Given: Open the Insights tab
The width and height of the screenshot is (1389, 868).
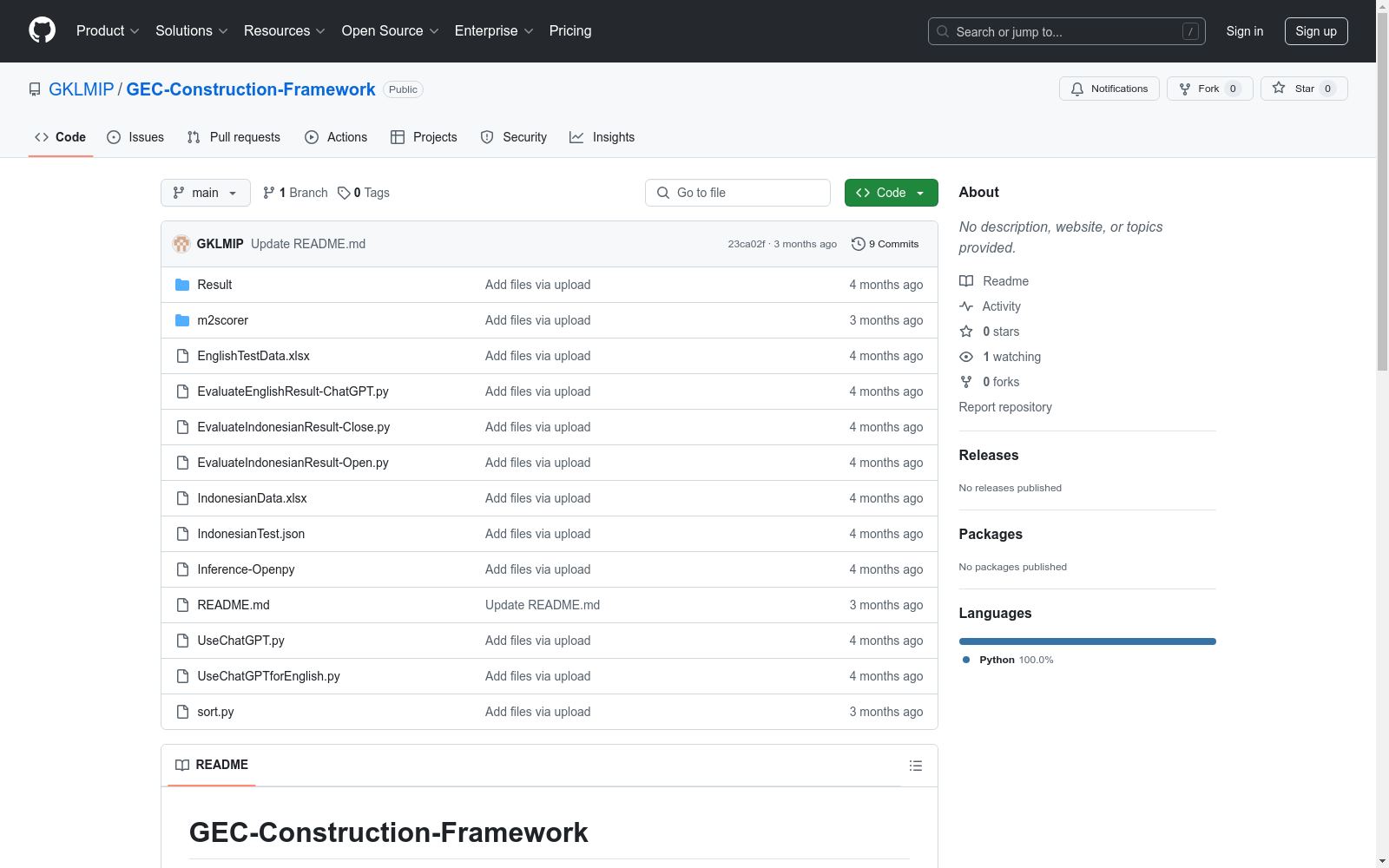Looking at the screenshot, I should [x=602, y=137].
